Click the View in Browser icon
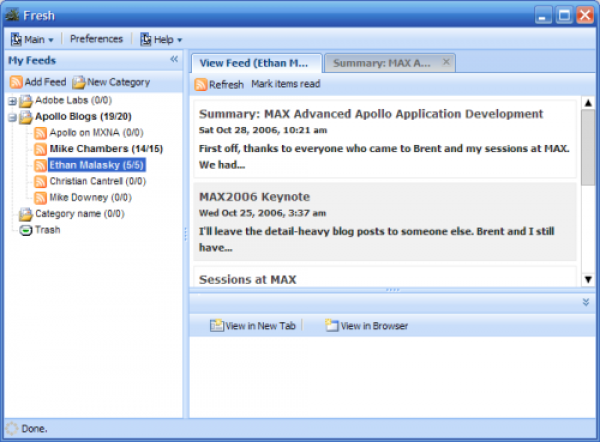 click(332, 326)
